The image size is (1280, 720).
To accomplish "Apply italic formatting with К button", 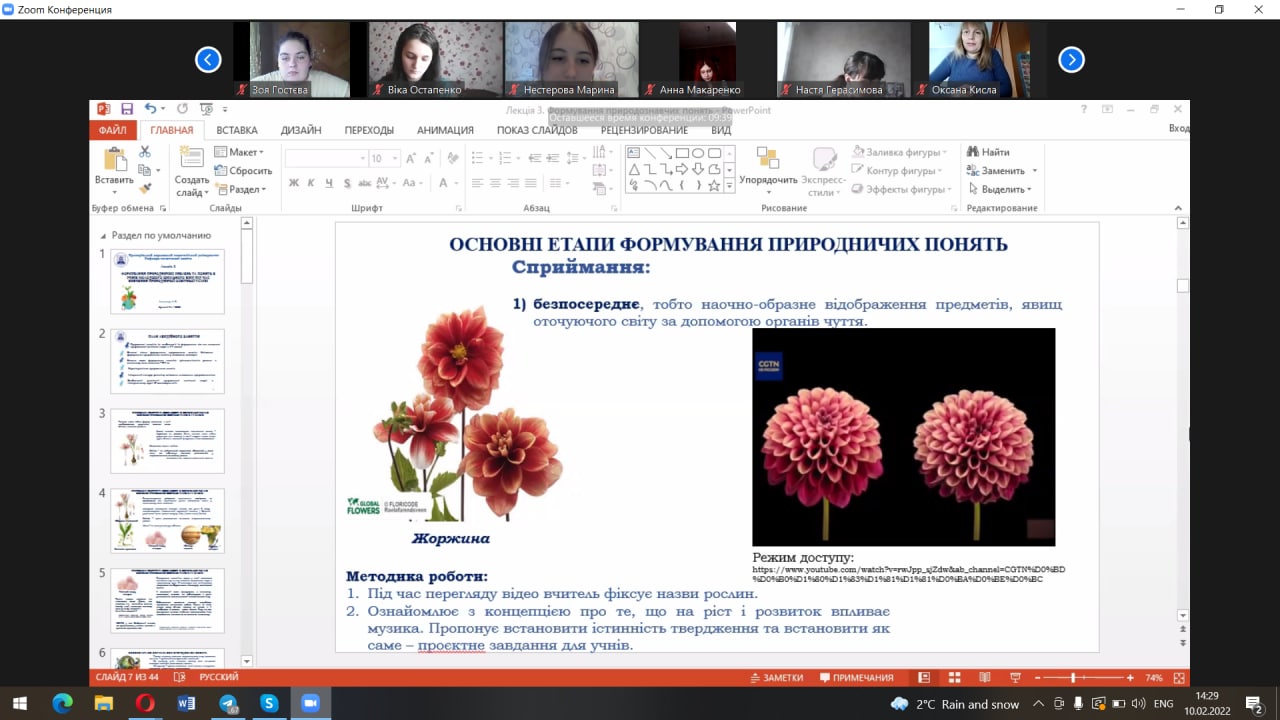I will [x=312, y=183].
